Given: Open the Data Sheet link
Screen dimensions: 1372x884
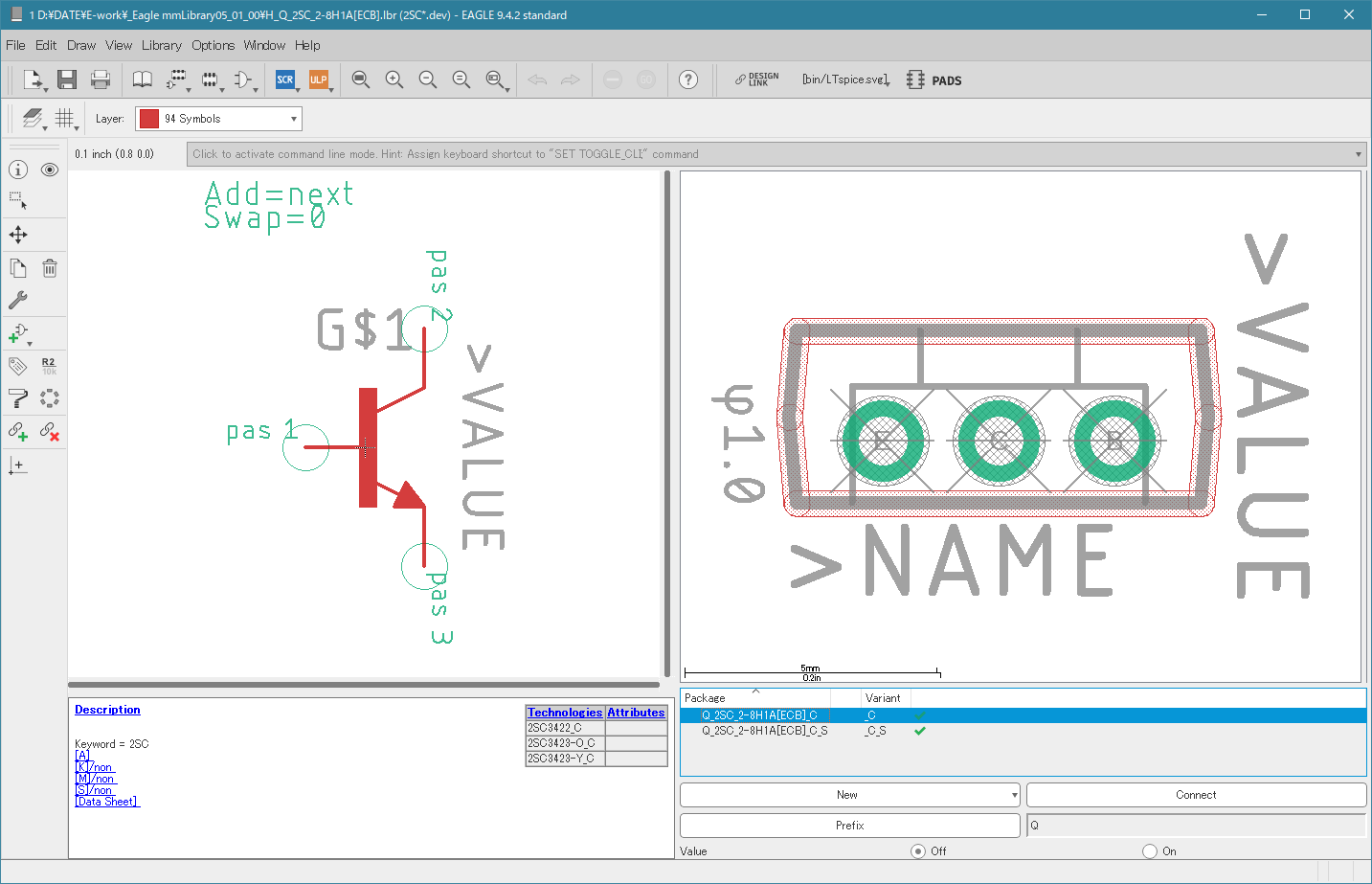Looking at the screenshot, I should click(x=107, y=802).
